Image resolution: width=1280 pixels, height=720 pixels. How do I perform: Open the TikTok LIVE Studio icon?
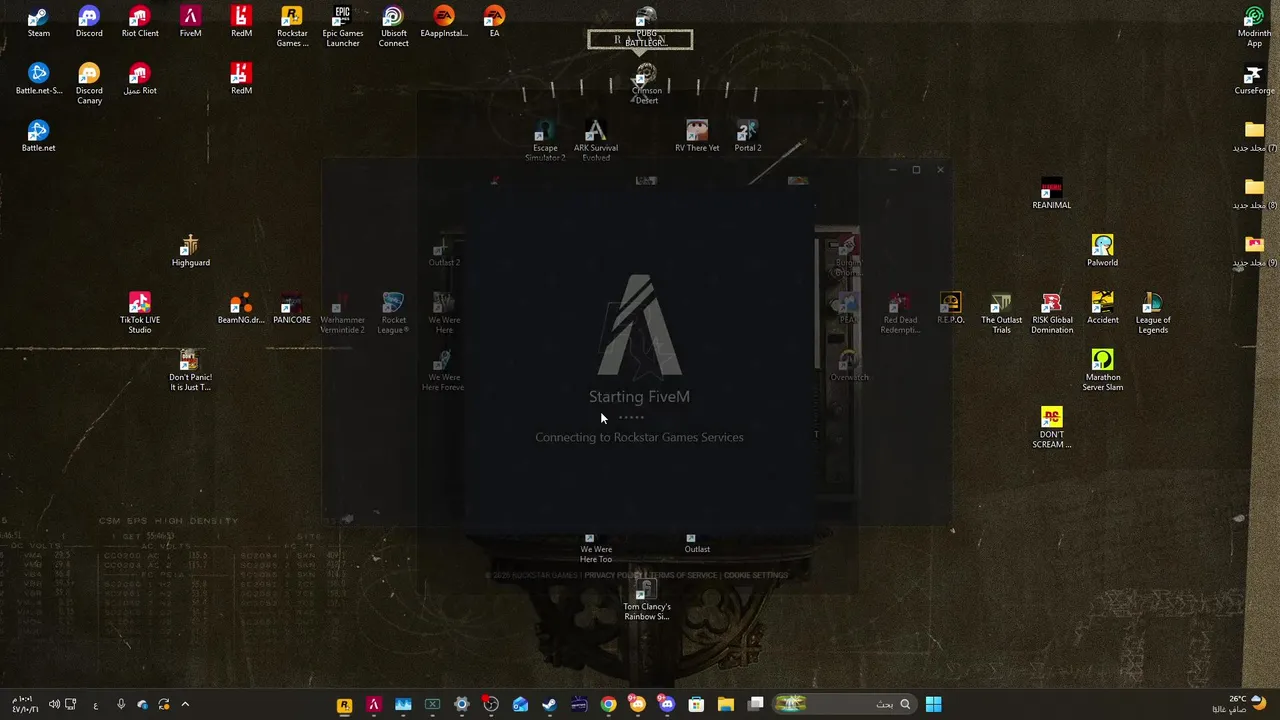pyautogui.click(x=140, y=313)
